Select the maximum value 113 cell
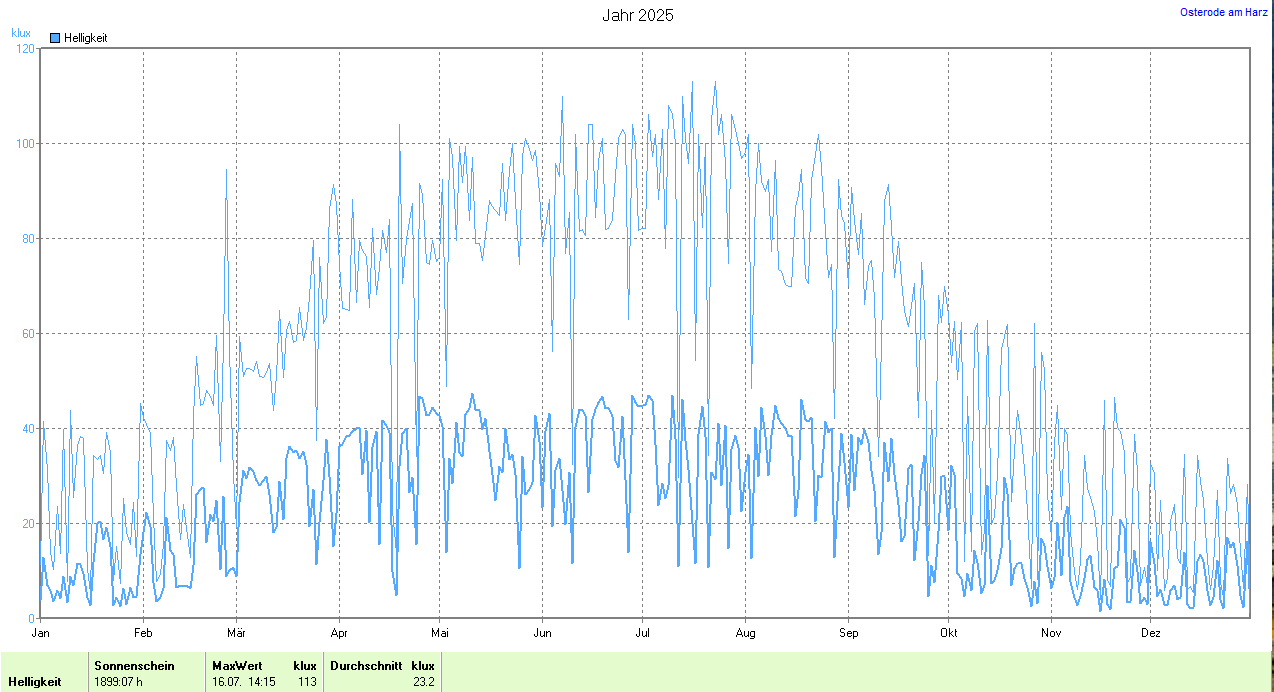Screen dimensions: 1274x692 [307, 682]
